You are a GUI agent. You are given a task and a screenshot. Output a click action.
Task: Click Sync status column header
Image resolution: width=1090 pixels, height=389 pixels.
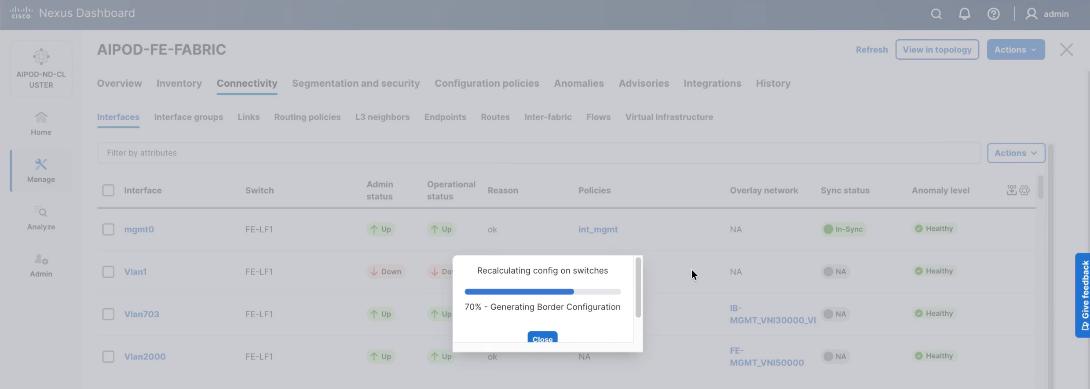(x=845, y=190)
